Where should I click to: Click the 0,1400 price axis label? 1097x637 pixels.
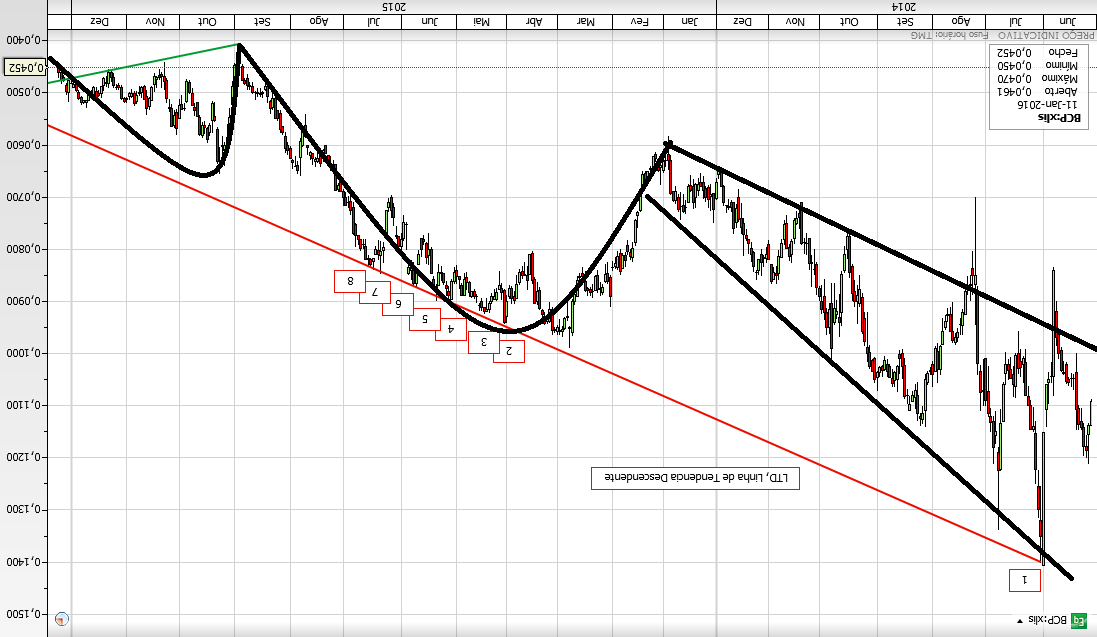(x=26, y=562)
